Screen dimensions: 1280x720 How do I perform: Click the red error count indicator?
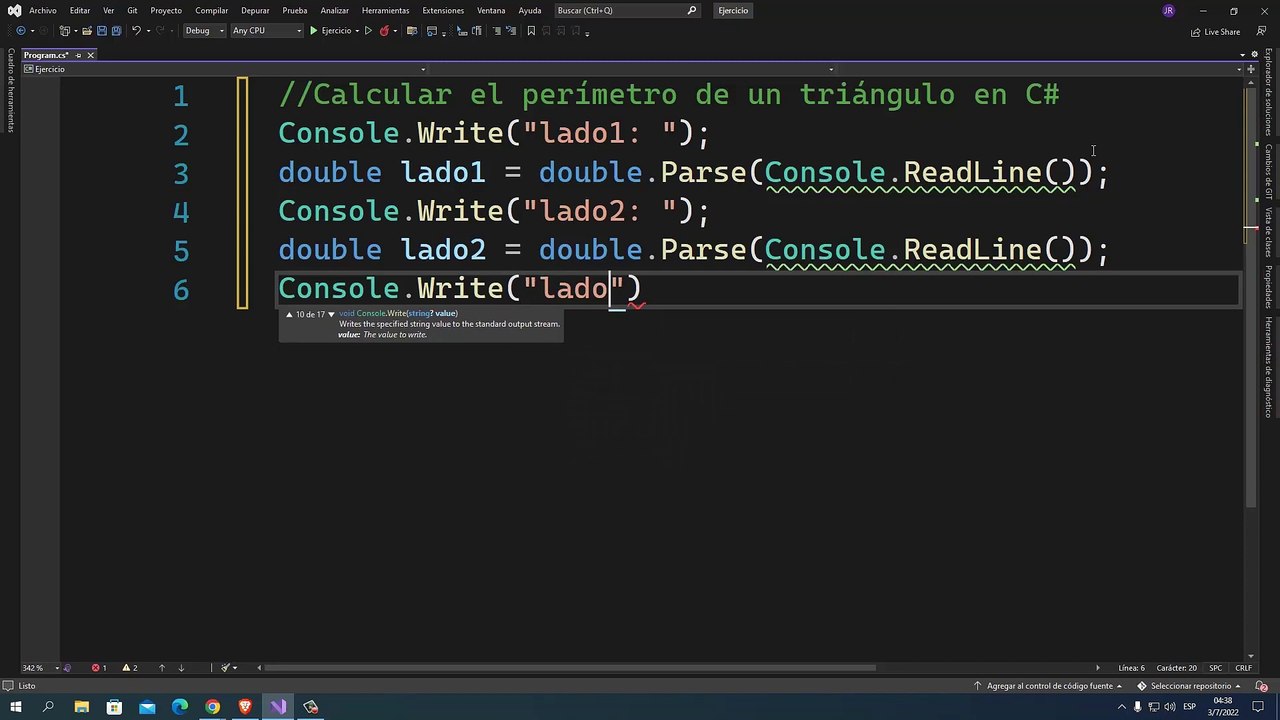click(99, 668)
